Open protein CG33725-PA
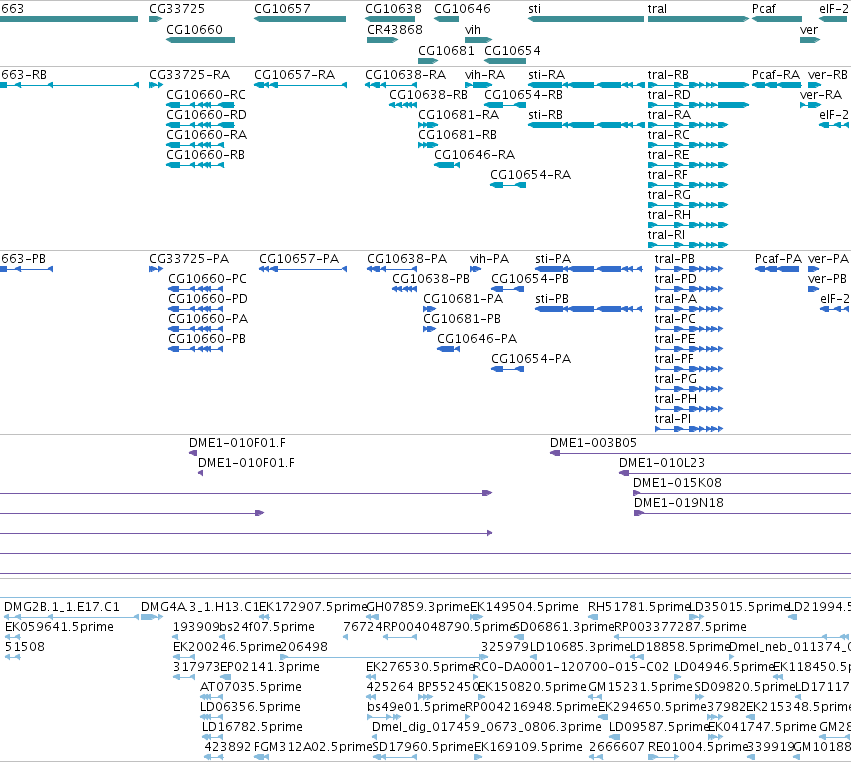Viewport: 851px width, 762px height. click(x=189, y=258)
